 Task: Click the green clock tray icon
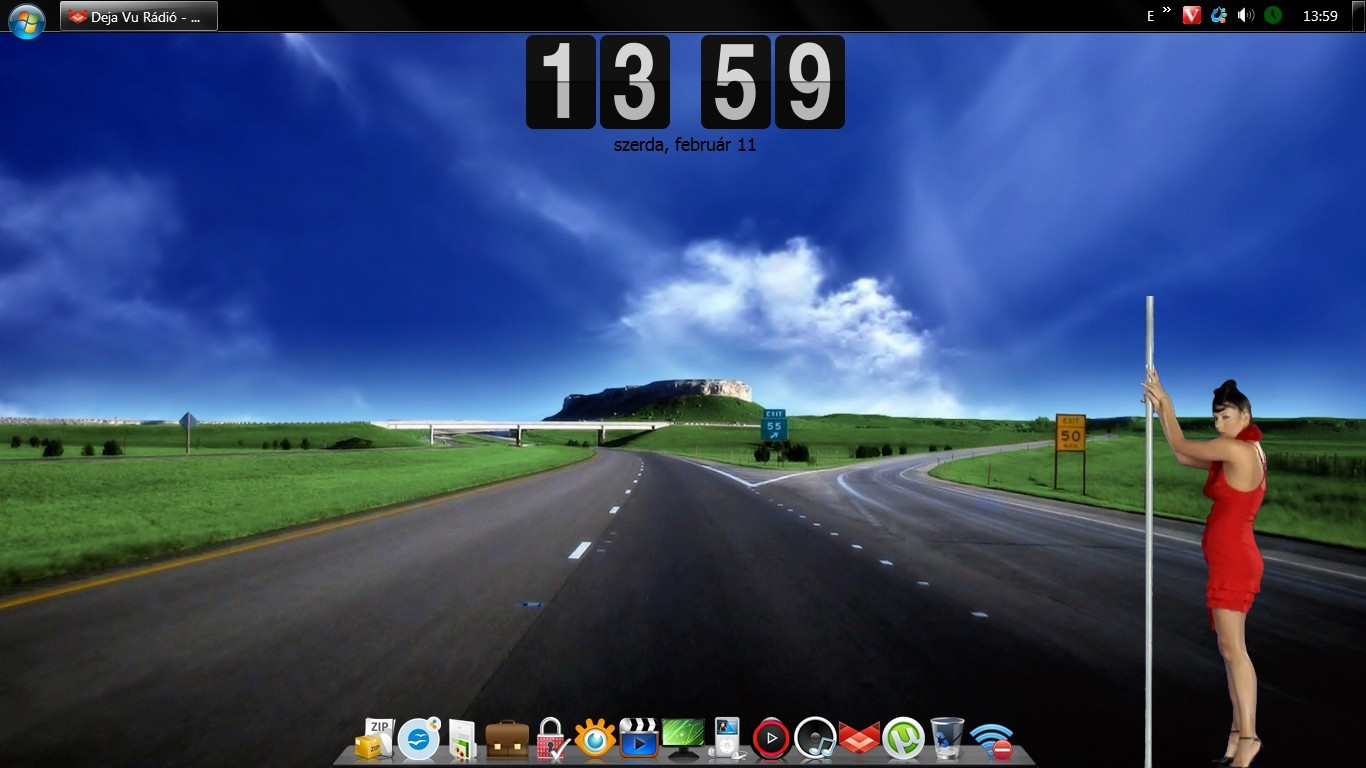tap(1272, 15)
